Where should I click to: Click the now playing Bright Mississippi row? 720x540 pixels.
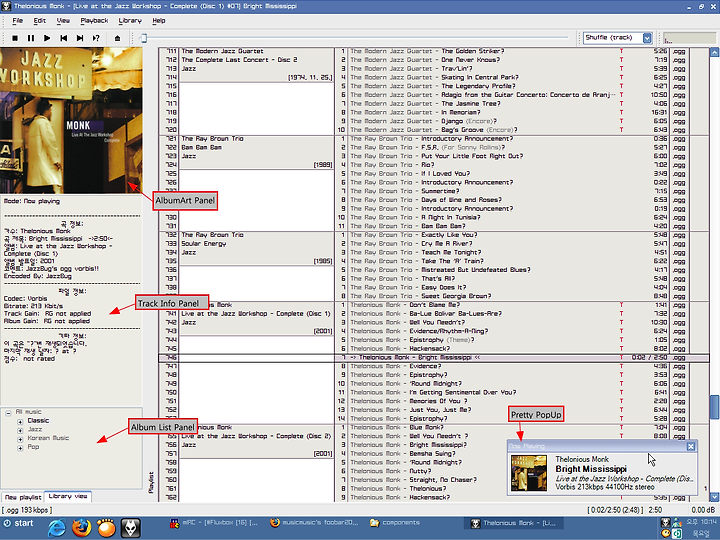click(x=433, y=357)
